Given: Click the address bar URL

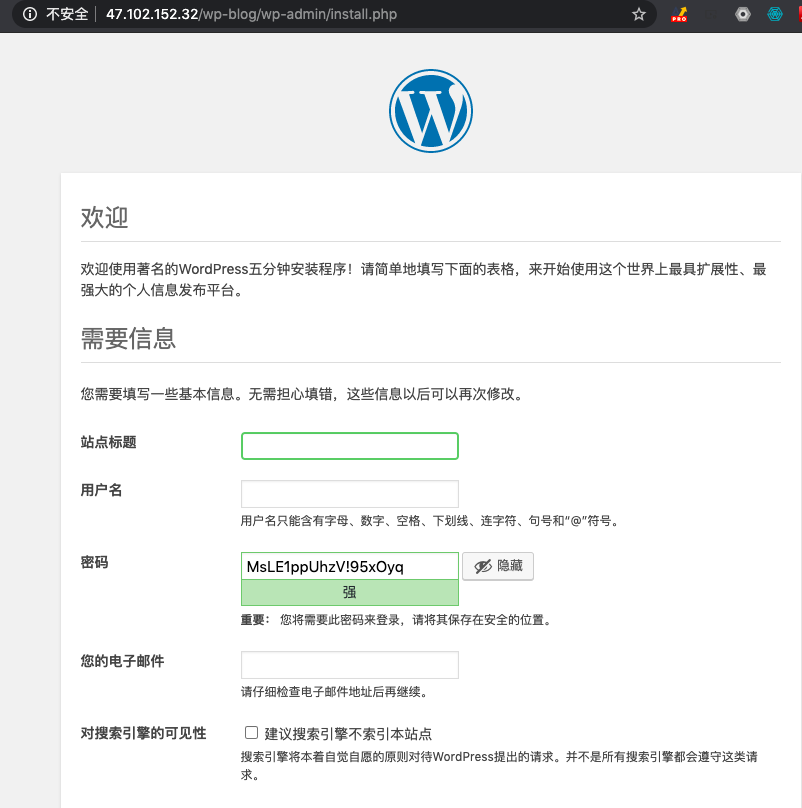Looking at the screenshot, I should click(x=252, y=14).
